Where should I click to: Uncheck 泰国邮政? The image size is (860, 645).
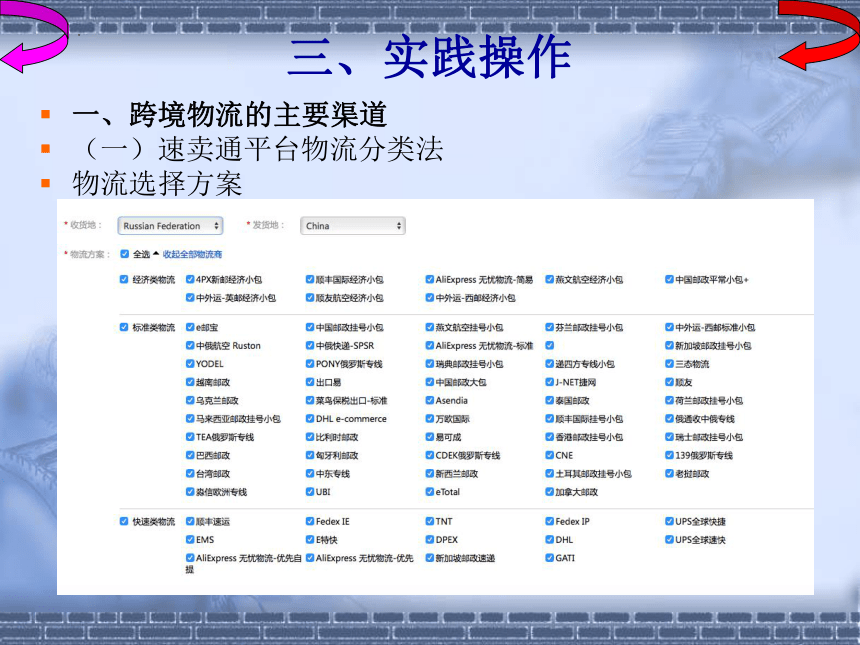550,400
